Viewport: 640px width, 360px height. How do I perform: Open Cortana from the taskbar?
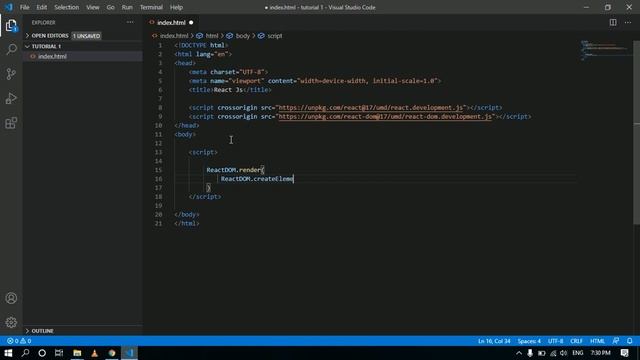pos(42,353)
